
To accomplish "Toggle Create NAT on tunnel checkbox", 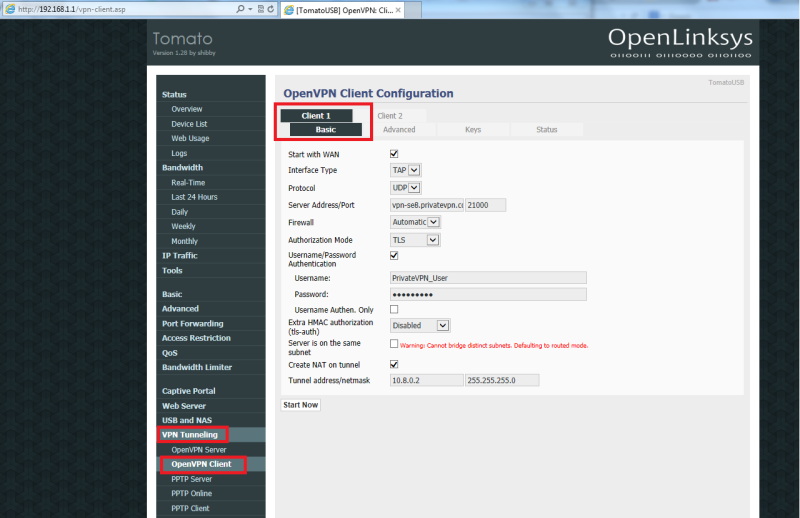I will click(394, 364).
